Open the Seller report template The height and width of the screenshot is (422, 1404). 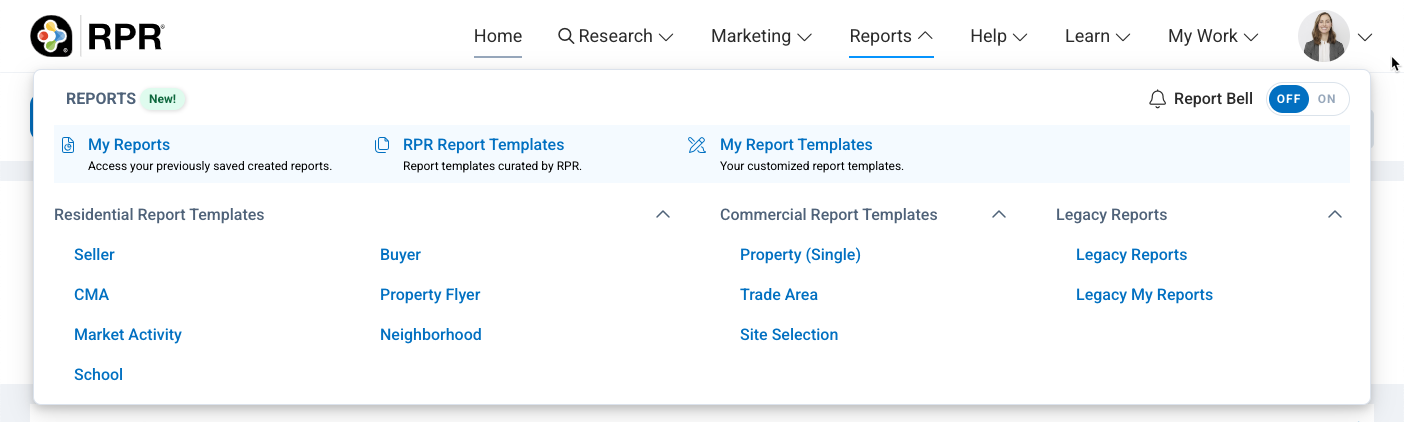(94, 255)
